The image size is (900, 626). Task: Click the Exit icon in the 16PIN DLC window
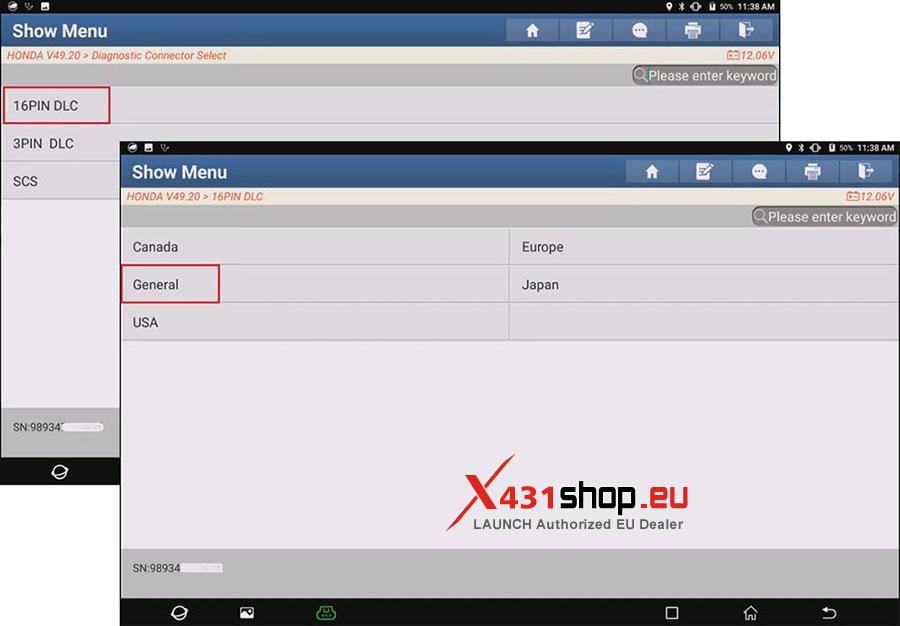pyautogui.click(x=866, y=172)
